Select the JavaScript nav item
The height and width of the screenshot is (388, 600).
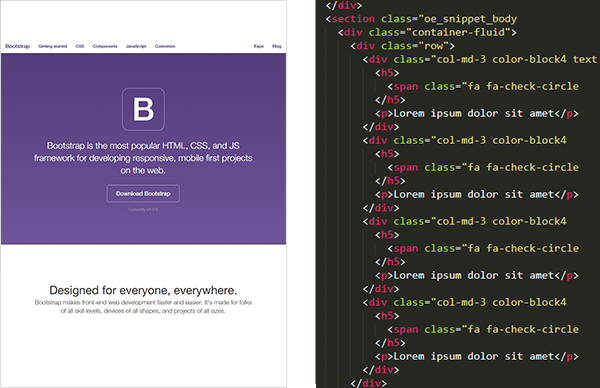click(136, 46)
